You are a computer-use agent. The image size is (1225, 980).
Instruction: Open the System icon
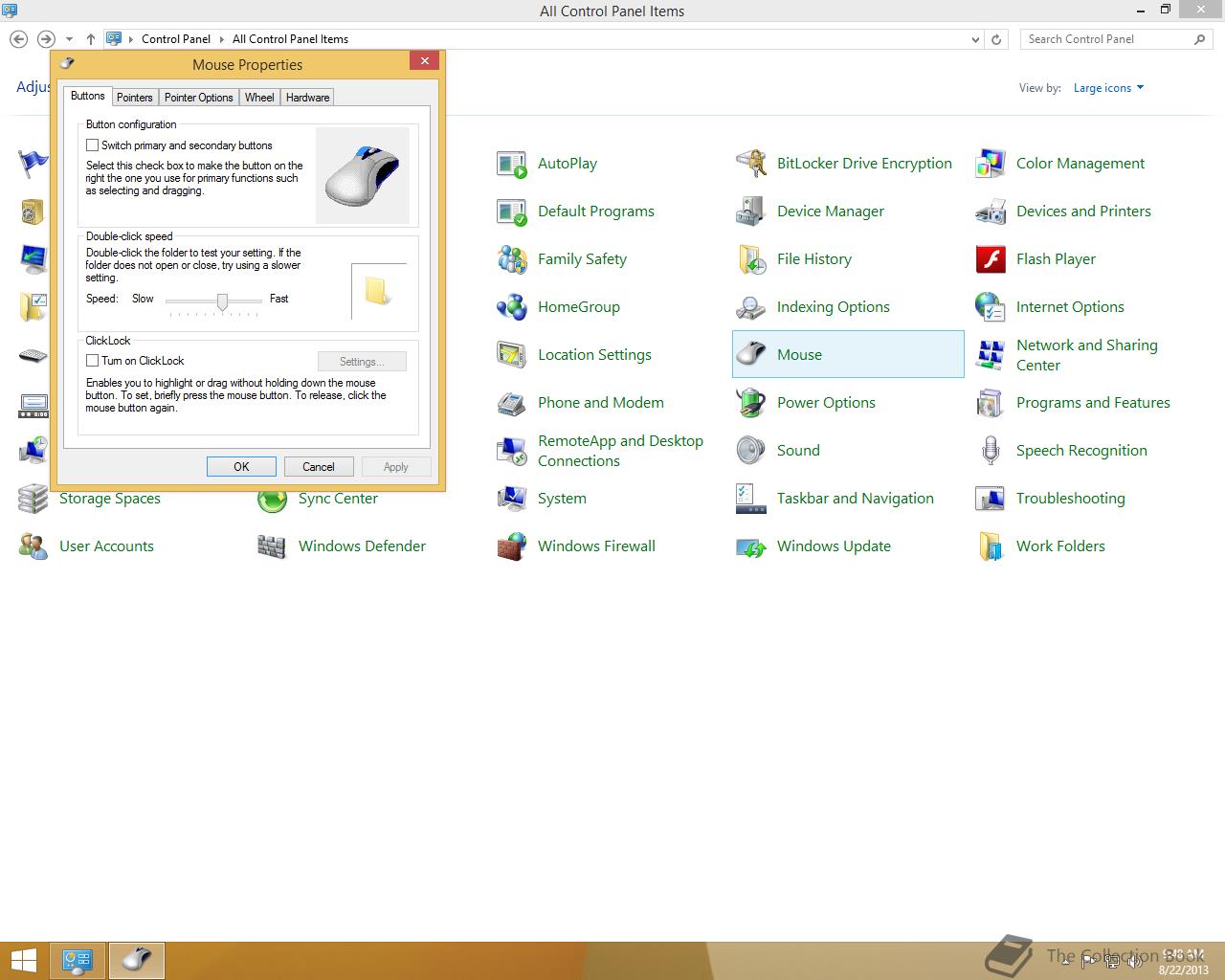point(512,499)
